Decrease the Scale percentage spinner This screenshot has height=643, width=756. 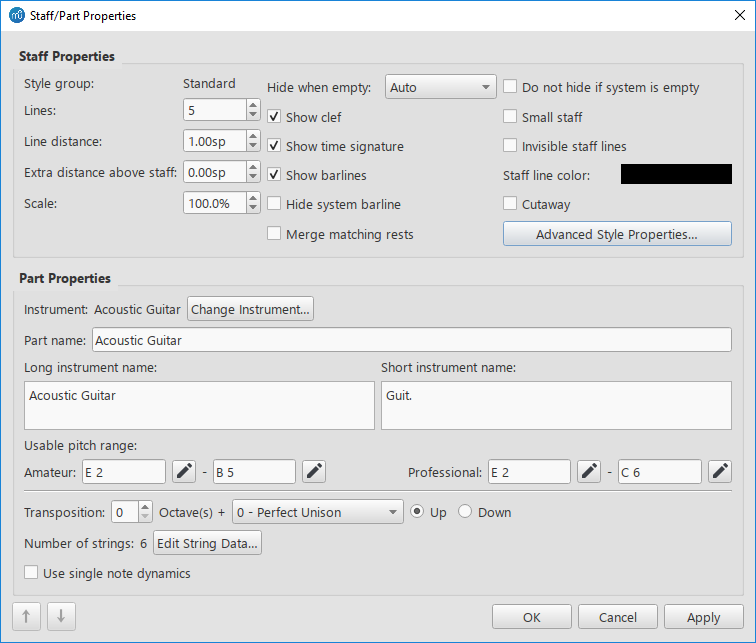point(252,208)
